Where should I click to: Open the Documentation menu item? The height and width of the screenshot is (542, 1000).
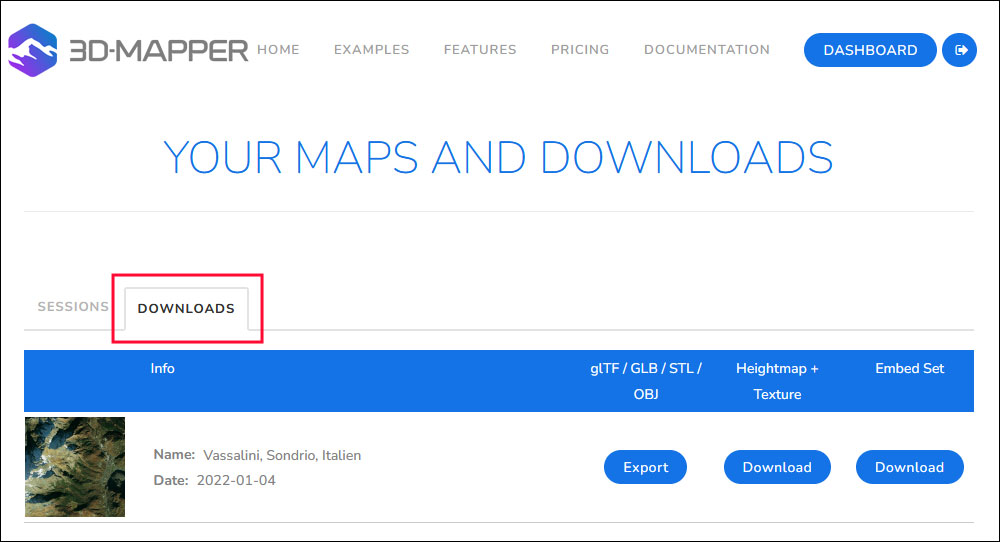pyautogui.click(x=707, y=50)
